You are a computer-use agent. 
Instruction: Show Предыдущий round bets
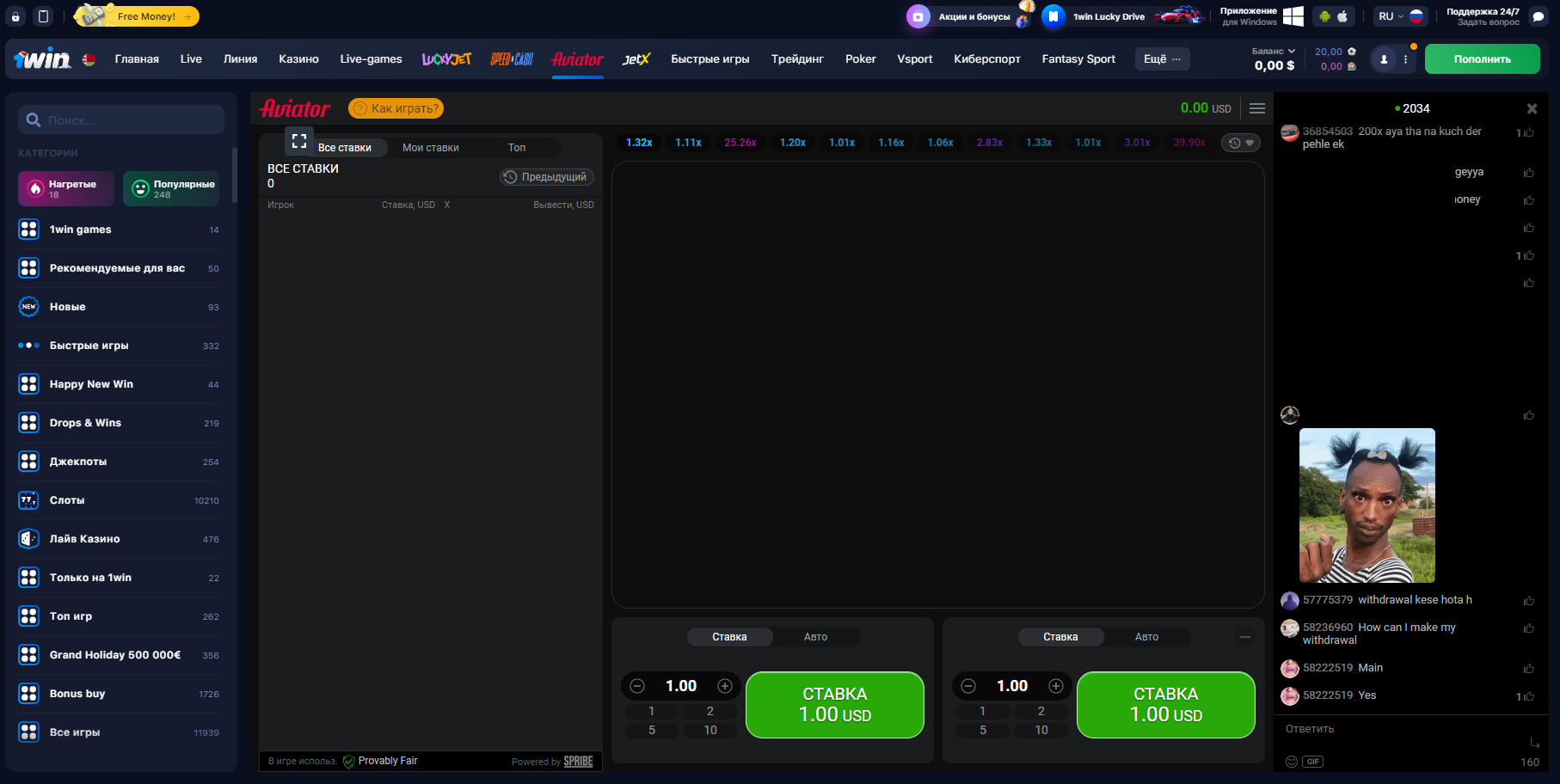coord(547,177)
